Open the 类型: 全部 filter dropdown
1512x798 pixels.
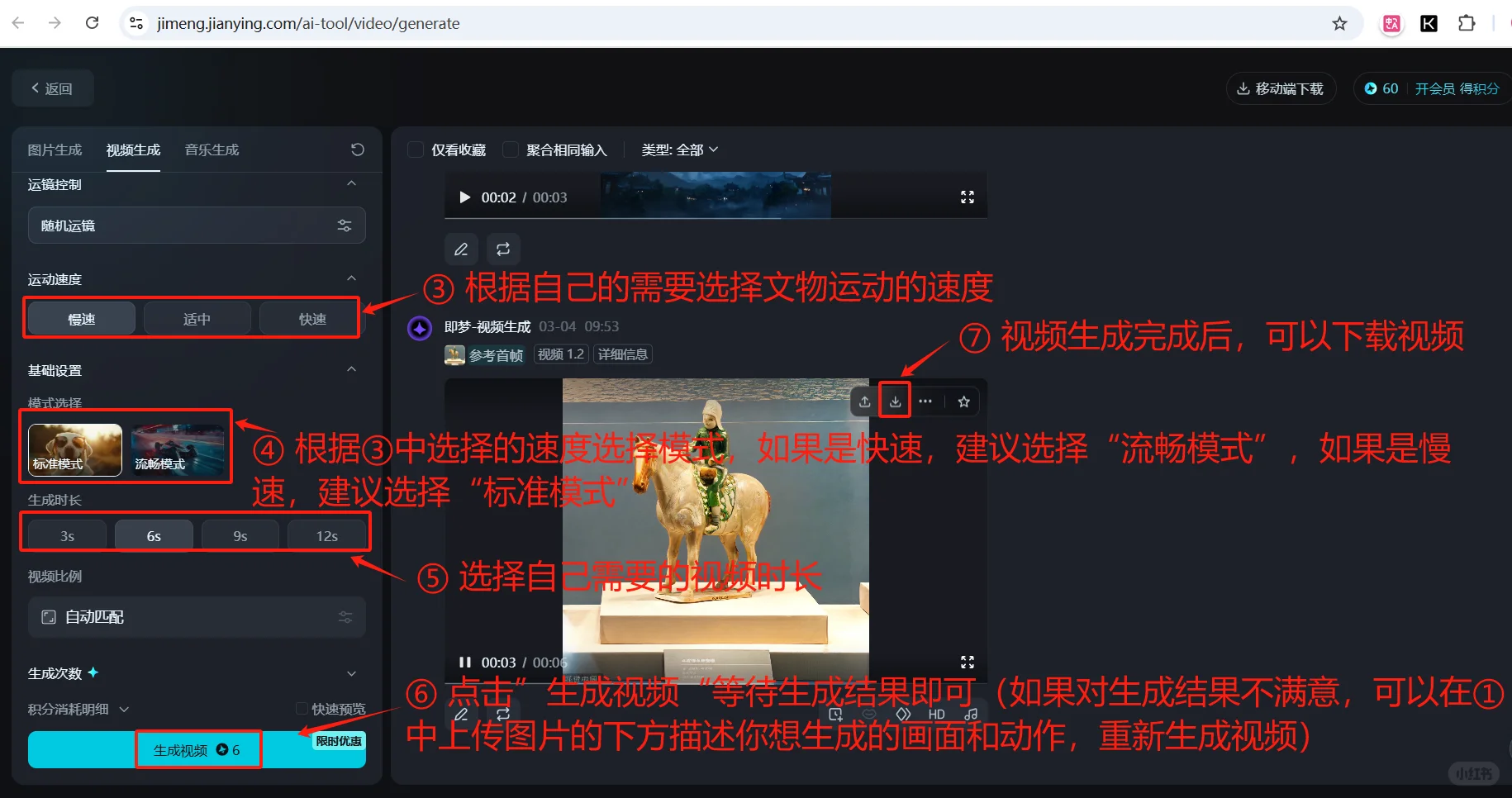click(x=678, y=150)
